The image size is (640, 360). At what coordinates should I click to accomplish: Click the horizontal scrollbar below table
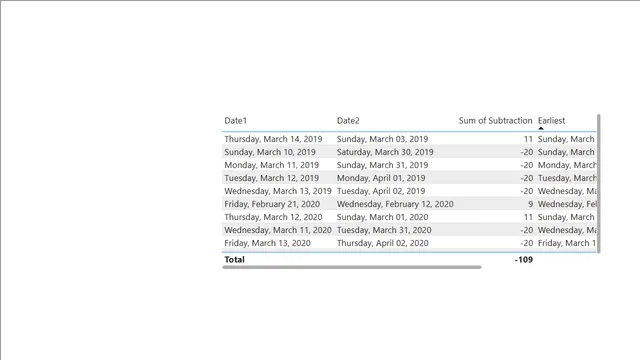pyautogui.click(x=352, y=267)
